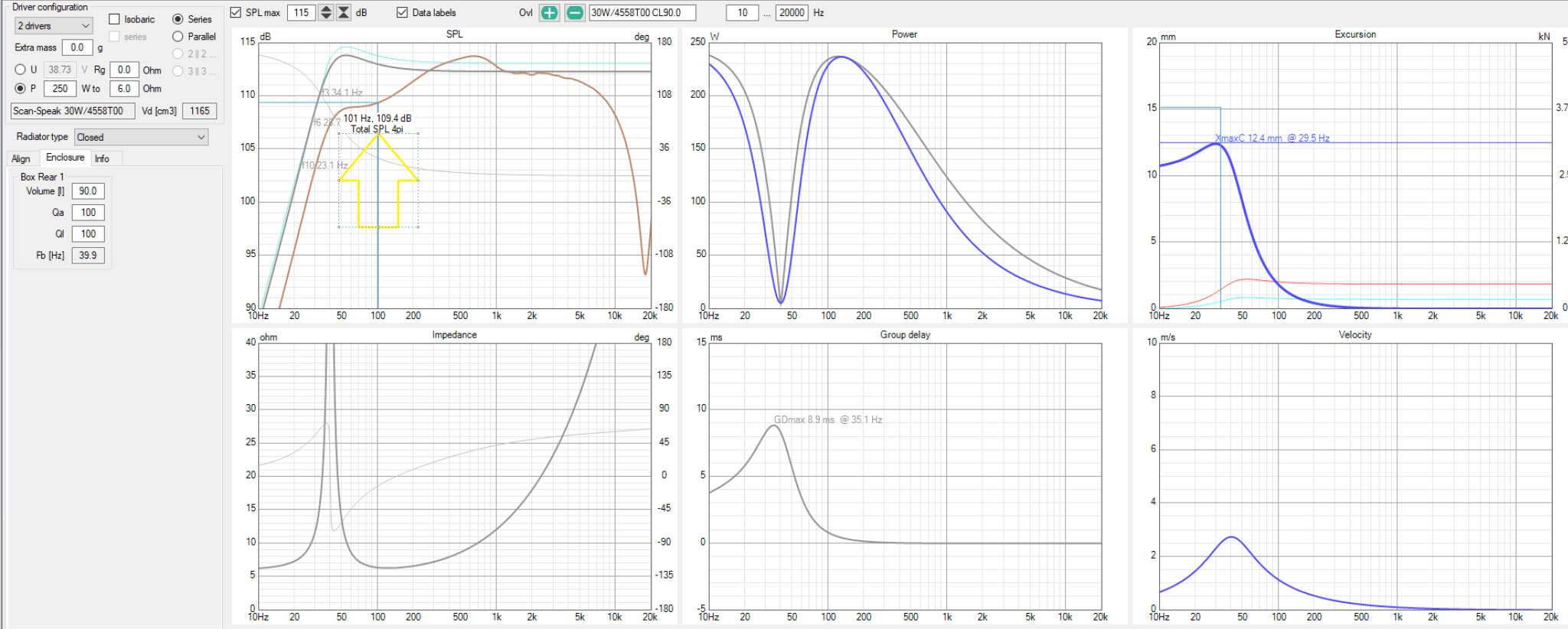Switch to the Enclosure tab

click(x=65, y=158)
